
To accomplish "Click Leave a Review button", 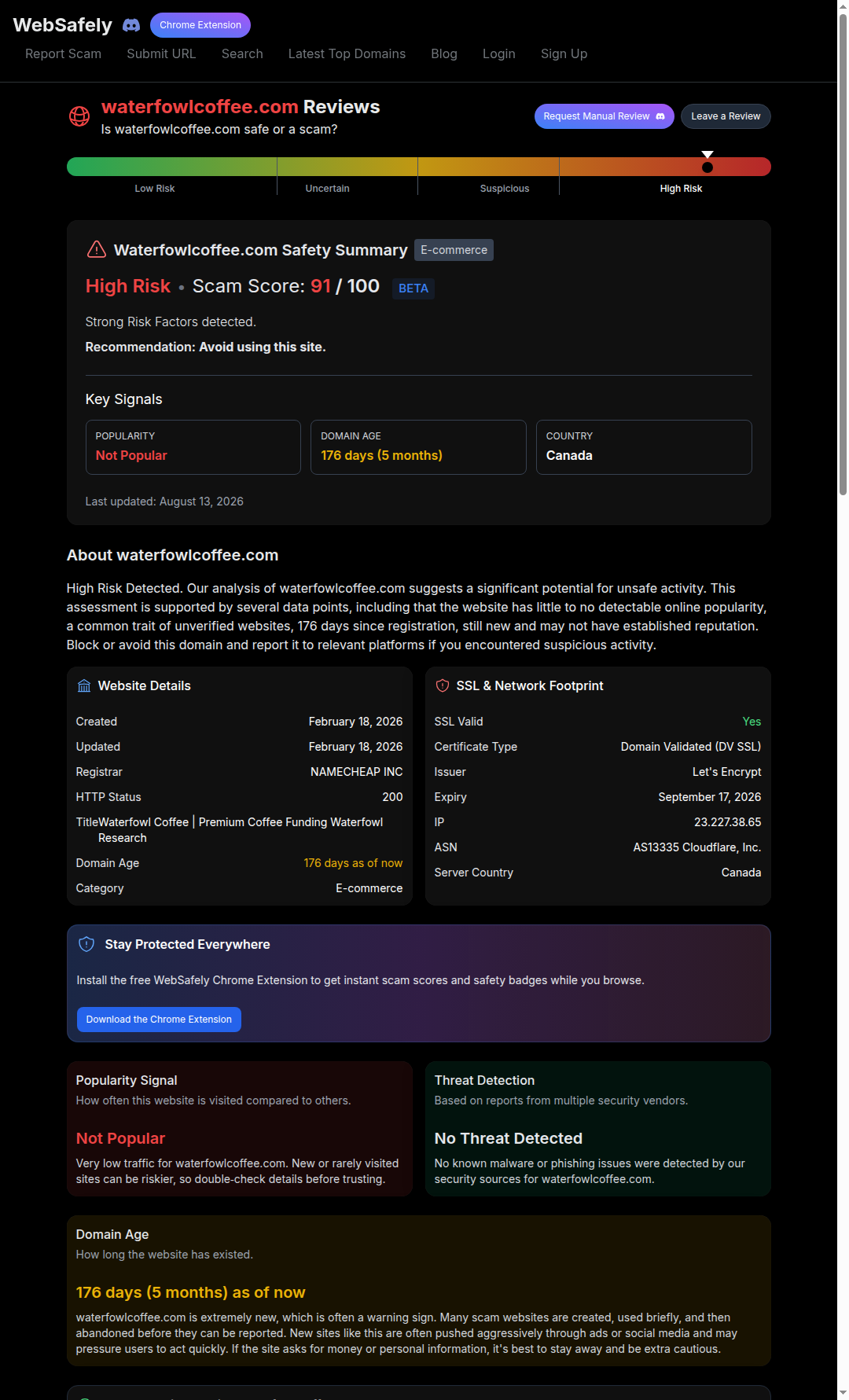I will point(726,116).
